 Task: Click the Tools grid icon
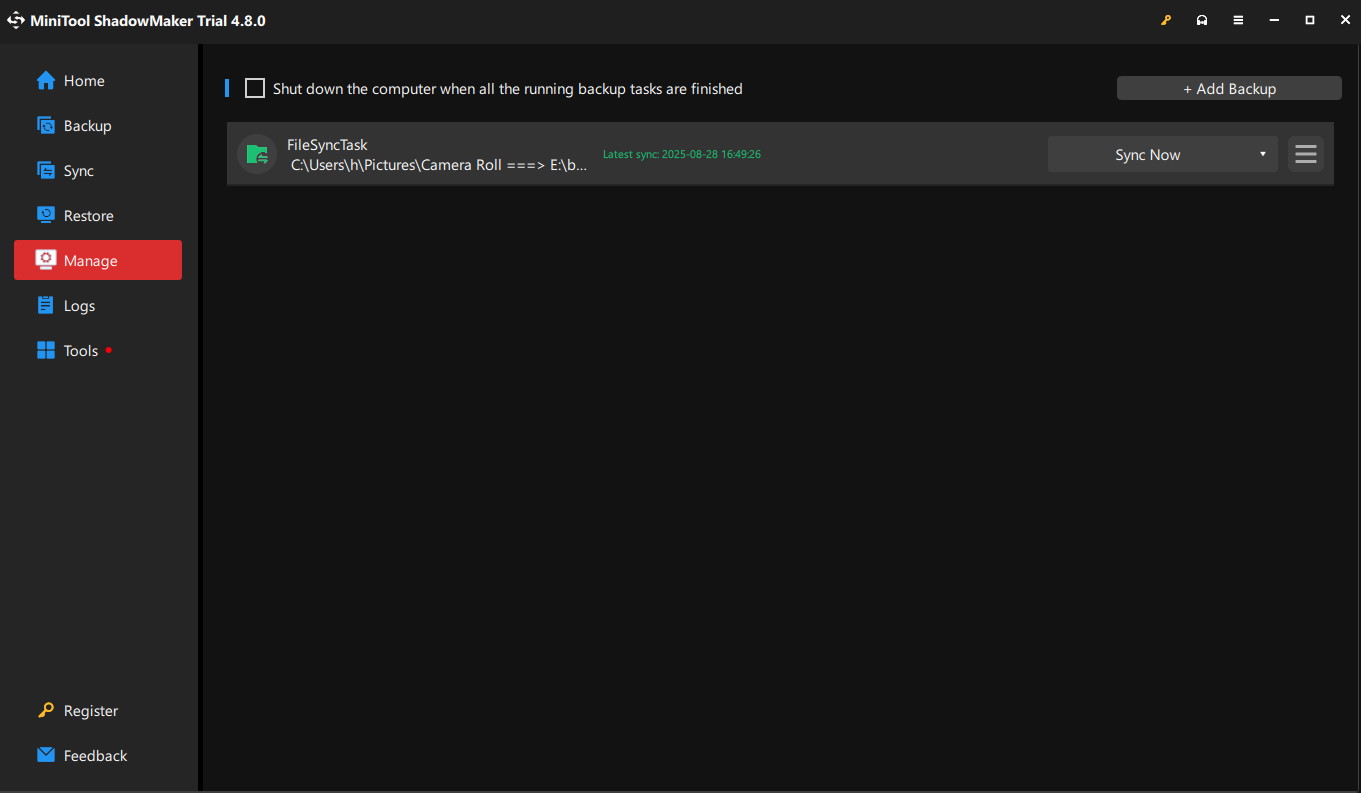tap(46, 351)
